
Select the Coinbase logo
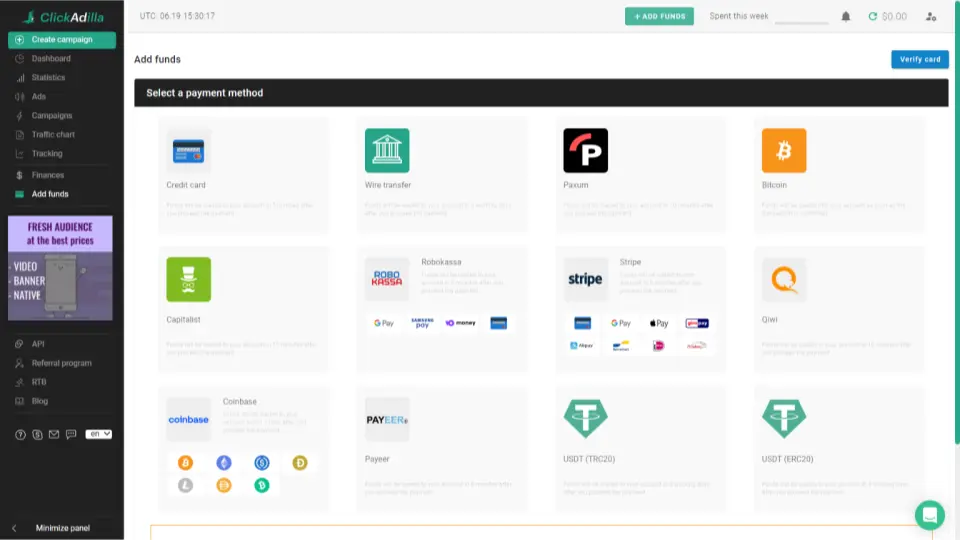(189, 419)
